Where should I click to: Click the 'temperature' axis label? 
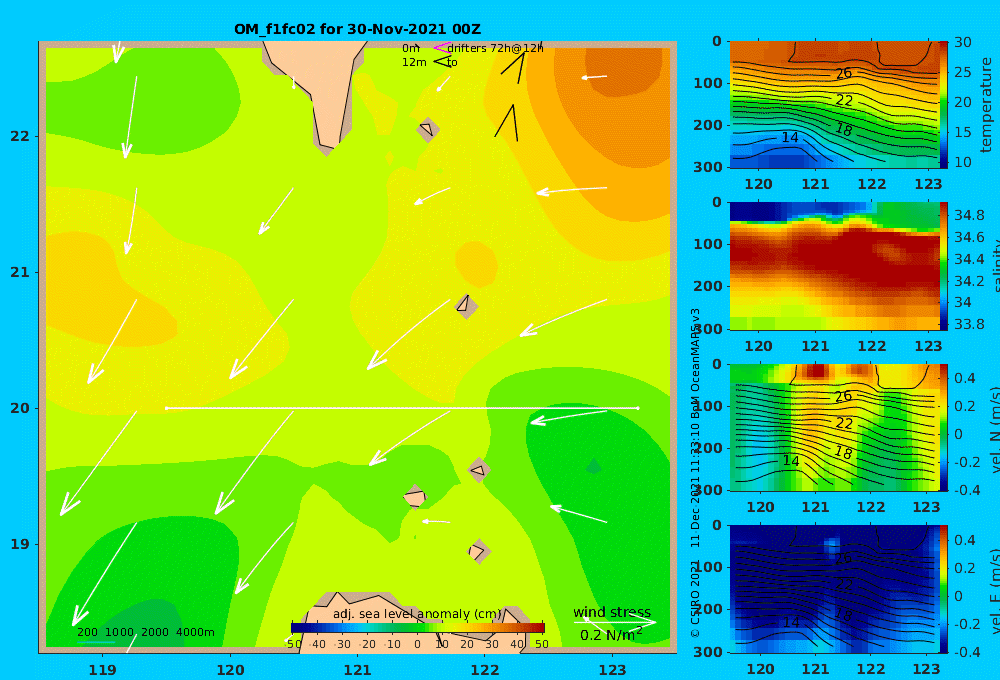(x=986, y=105)
